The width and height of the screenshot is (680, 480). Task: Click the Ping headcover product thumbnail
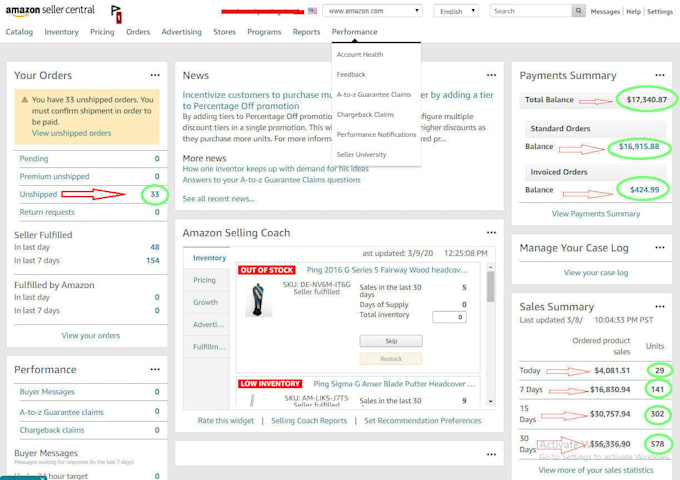(258, 299)
